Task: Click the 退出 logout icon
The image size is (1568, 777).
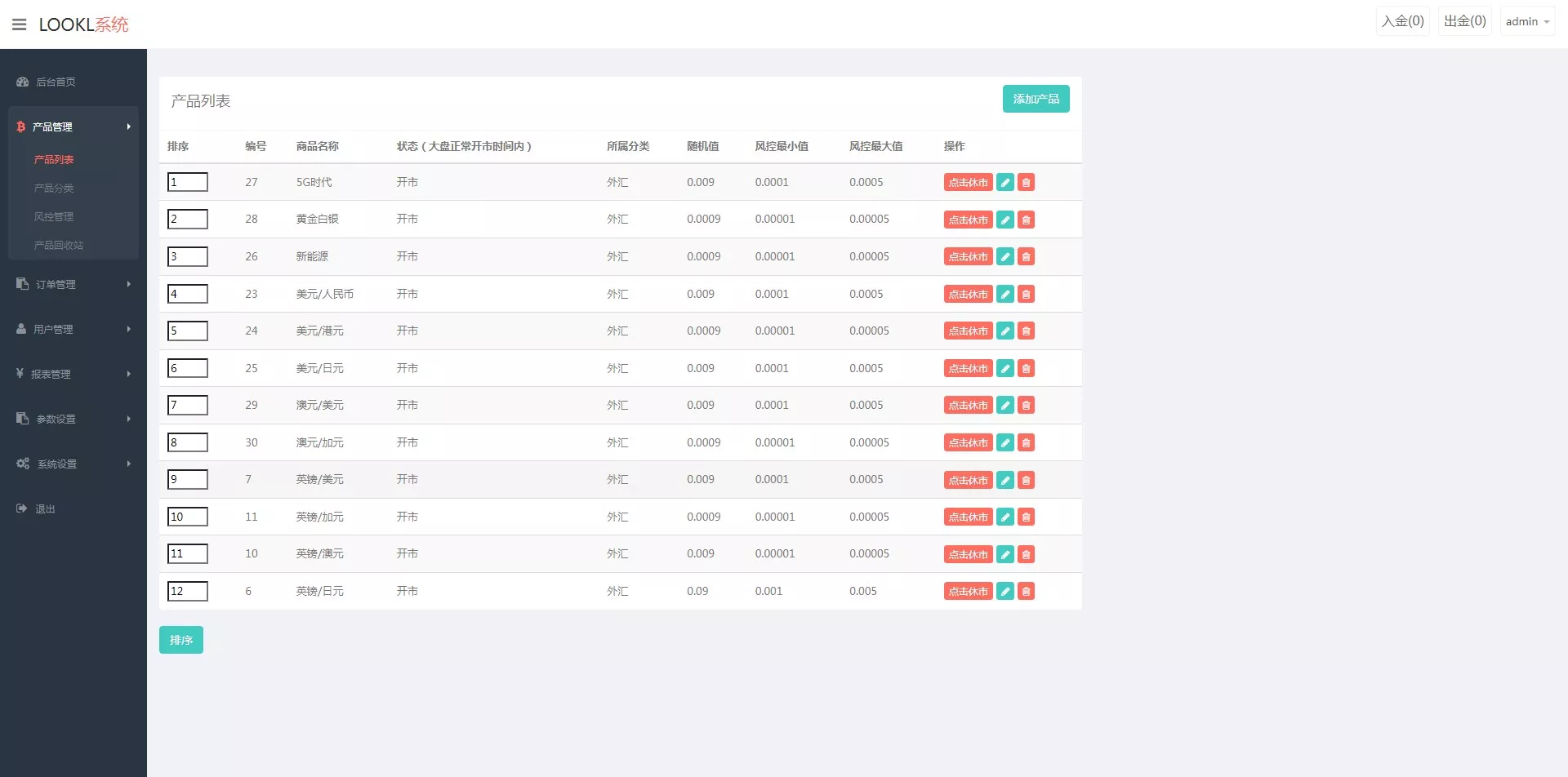Action: [x=20, y=508]
